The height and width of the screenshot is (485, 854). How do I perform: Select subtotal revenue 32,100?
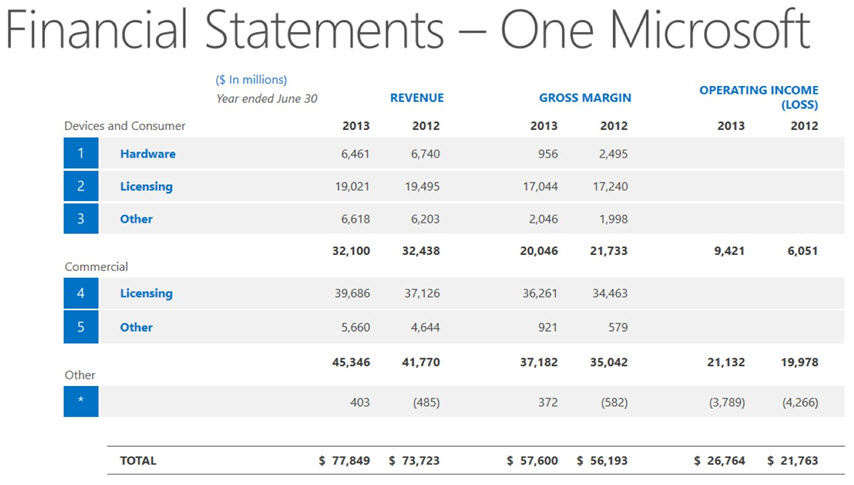[351, 251]
